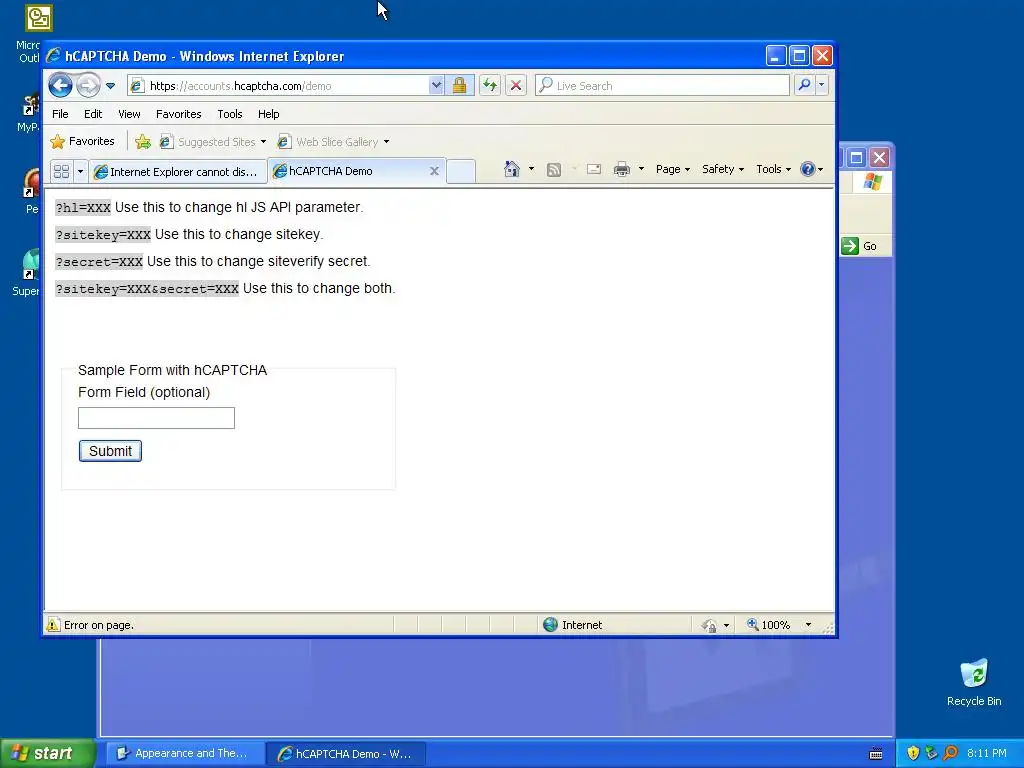Switch to Appearance and Themes taskbar item

[x=185, y=753]
